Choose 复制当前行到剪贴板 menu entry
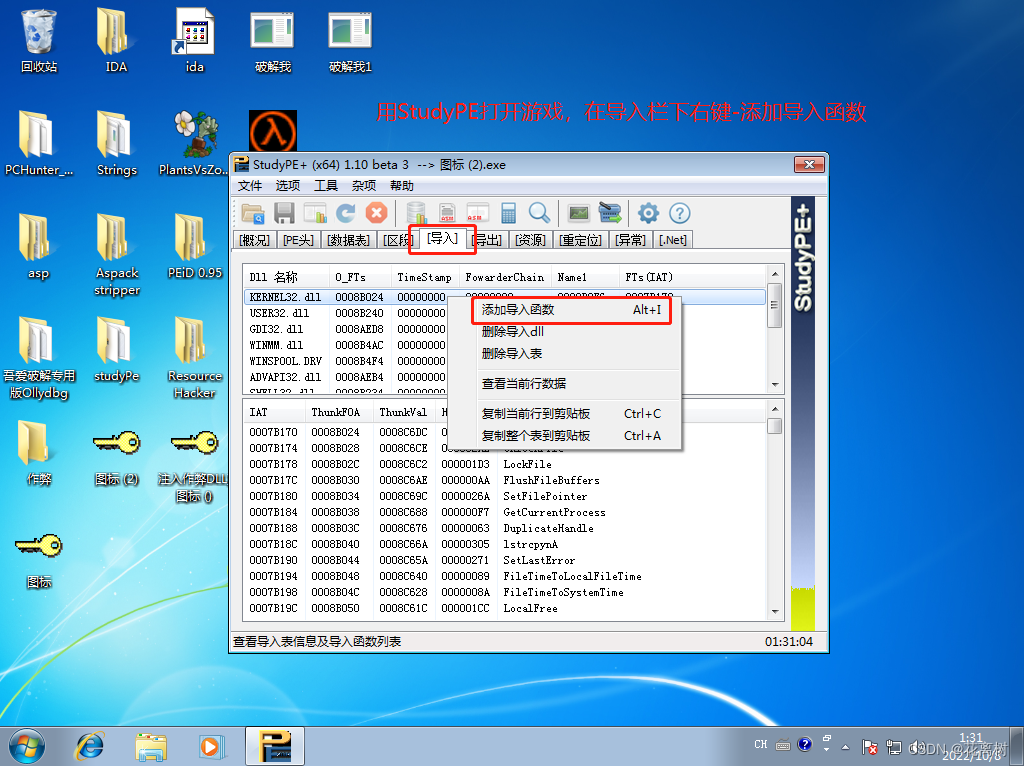 [x=566, y=413]
